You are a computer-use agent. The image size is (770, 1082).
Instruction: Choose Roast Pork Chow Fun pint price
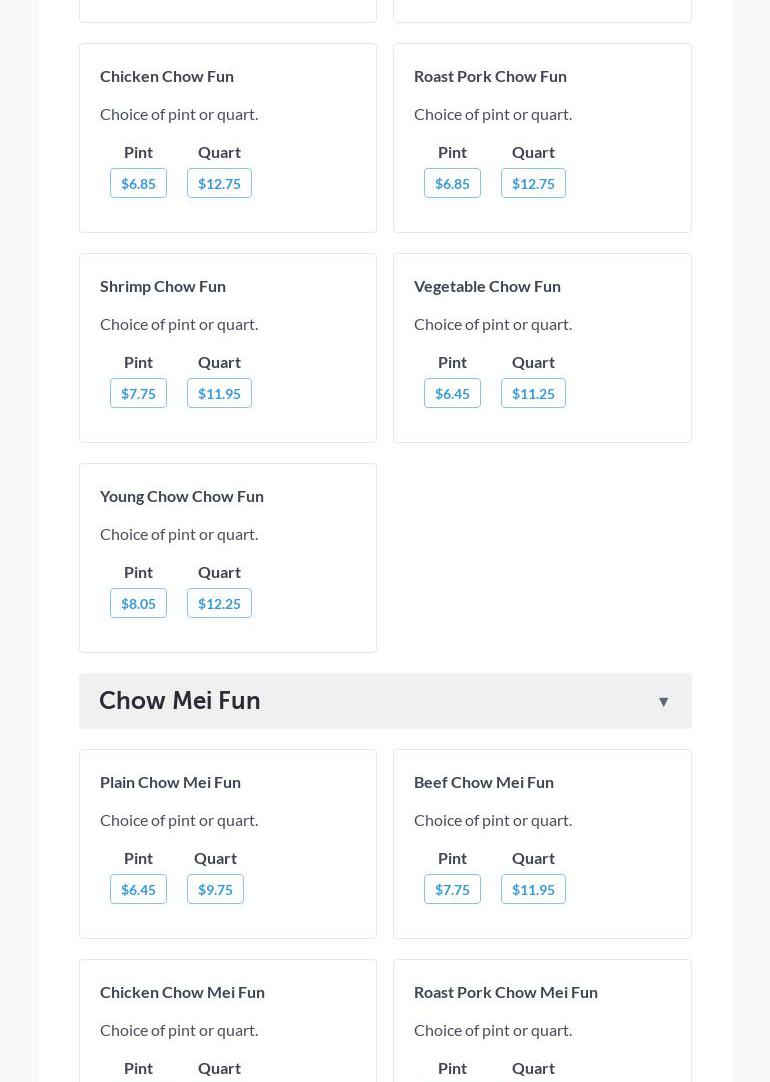452,184
